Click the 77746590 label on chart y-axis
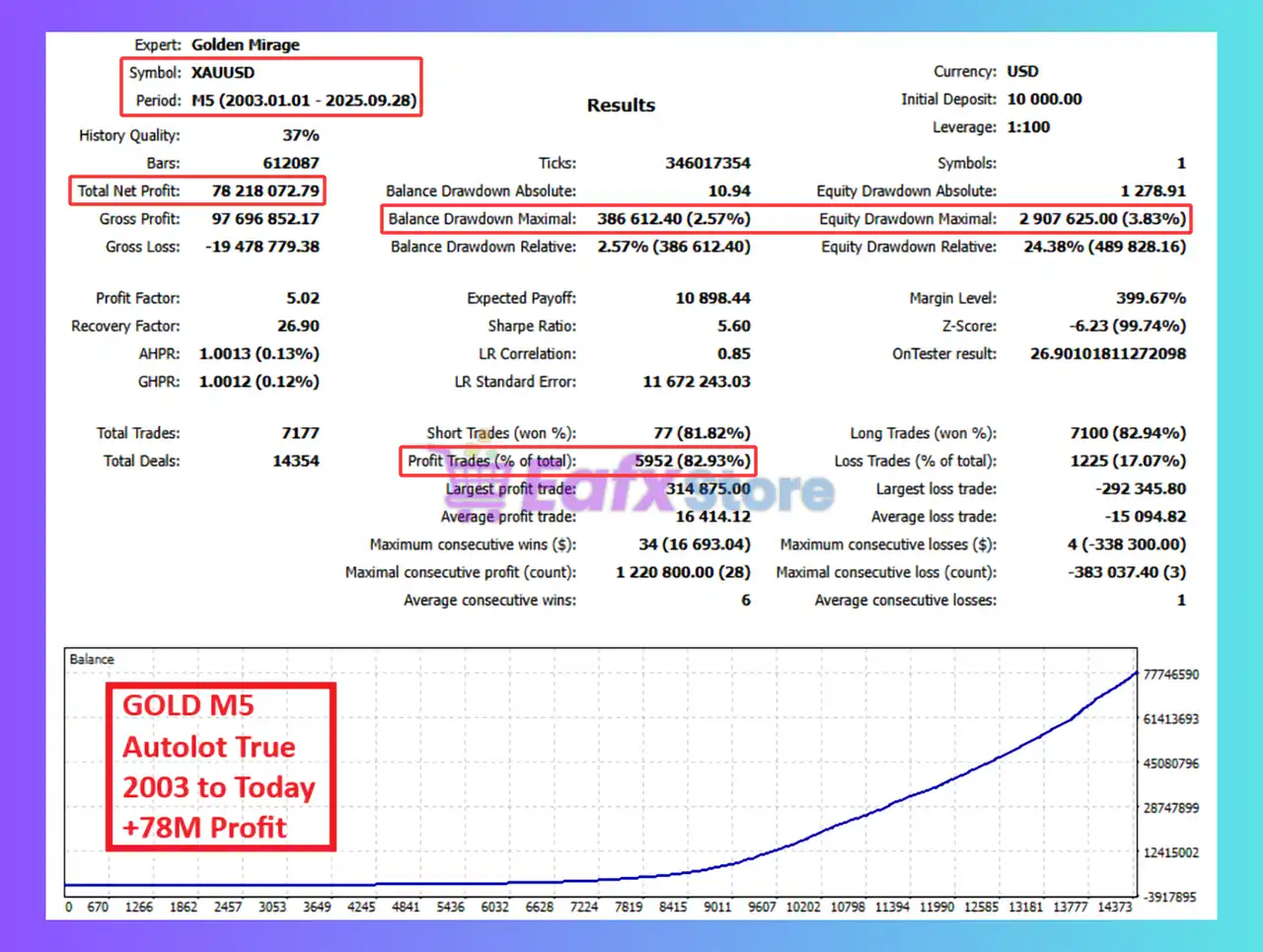Screen dimensions: 1263x952 tap(1170, 675)
